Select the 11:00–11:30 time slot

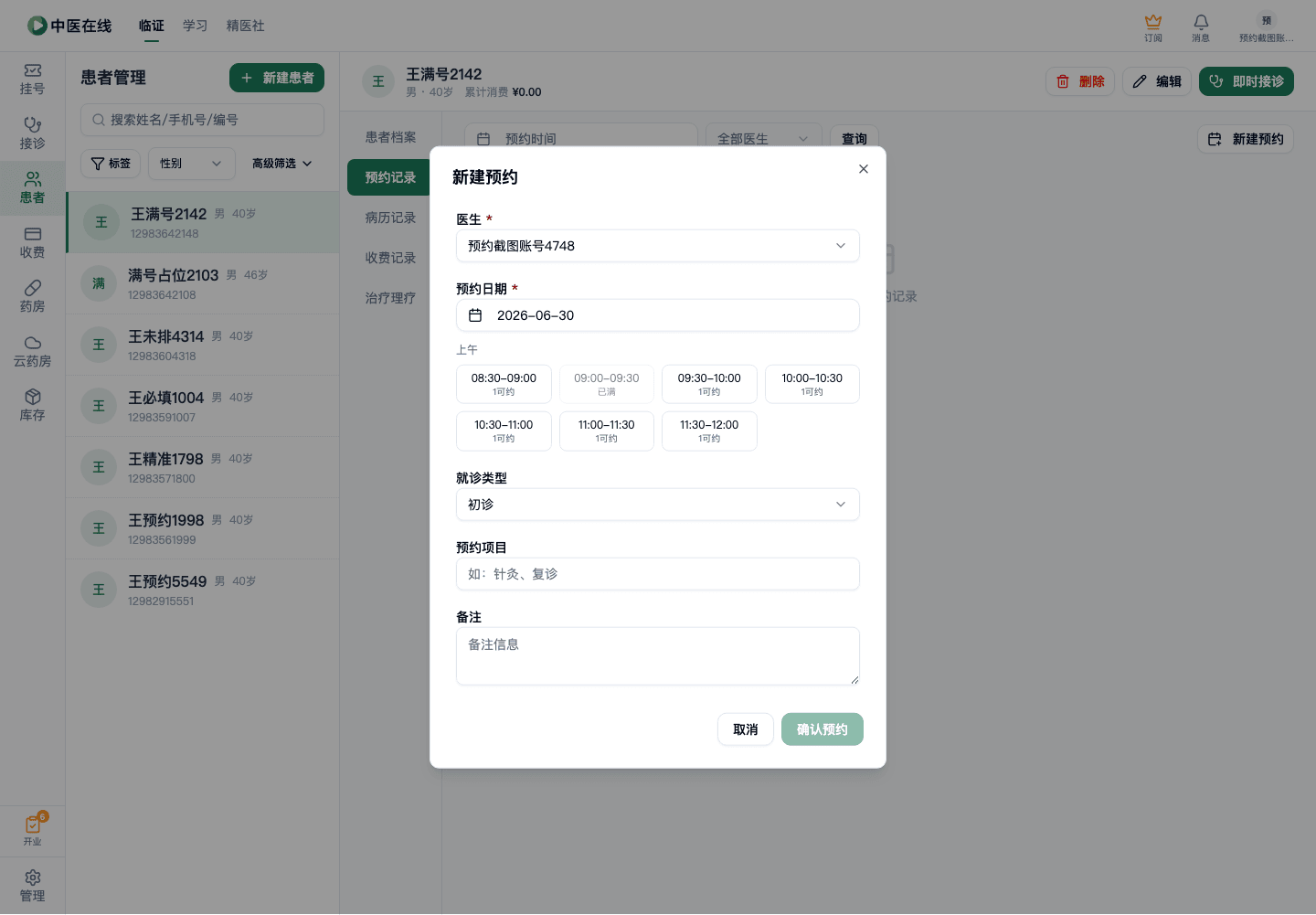point(607,431)
